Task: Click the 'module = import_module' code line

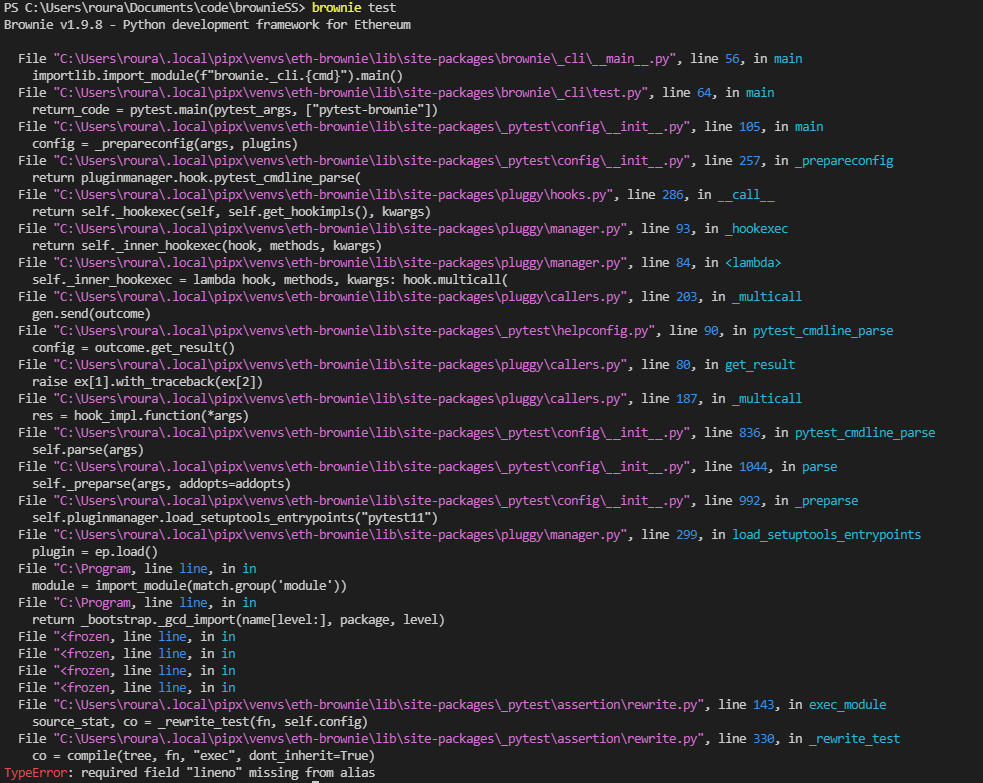Action: pyautogui.click(x=189, y=586)
